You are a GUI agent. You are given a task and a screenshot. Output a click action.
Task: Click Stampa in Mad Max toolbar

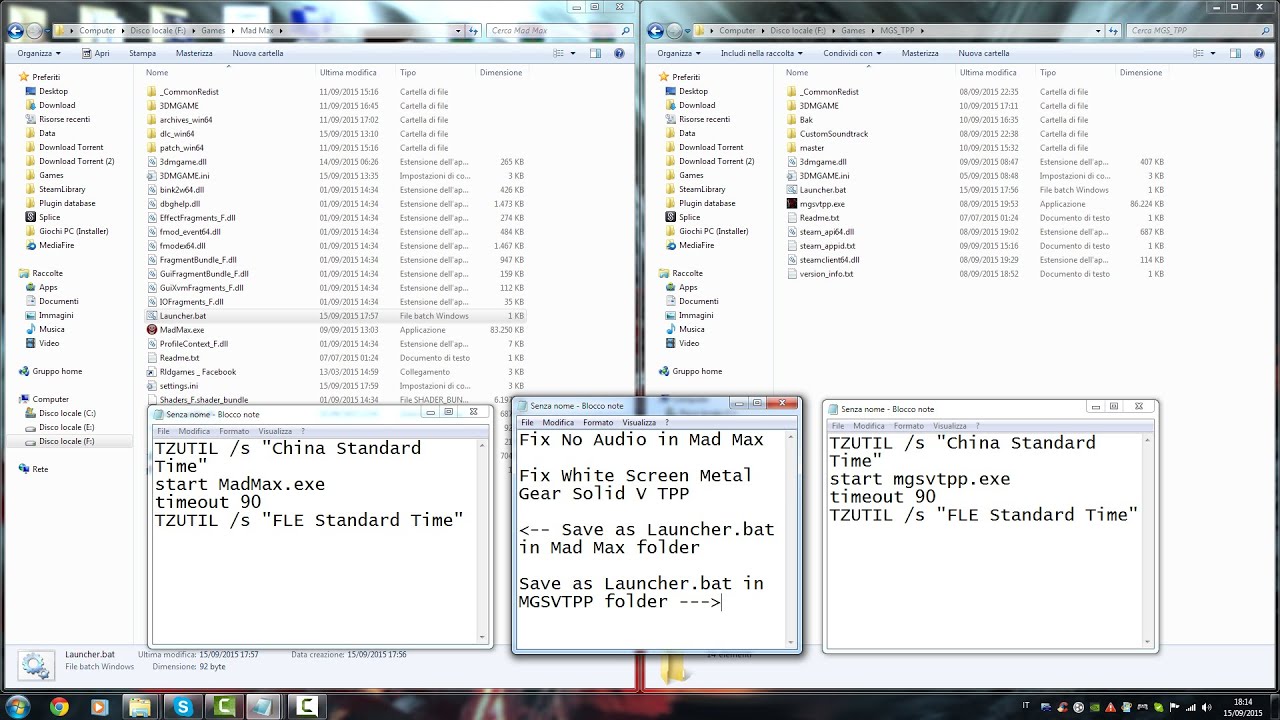[142, 53]
